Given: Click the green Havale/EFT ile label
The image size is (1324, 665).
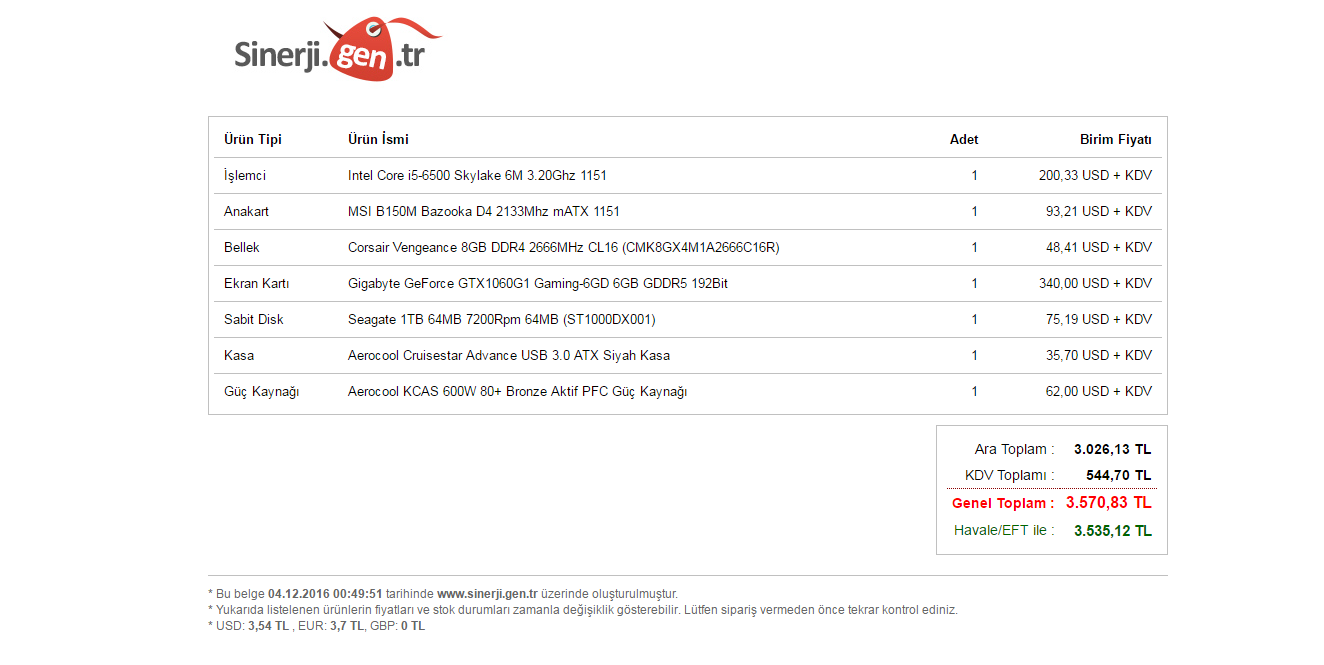Looking at the screenshot, I should [x=1004, y=530].
